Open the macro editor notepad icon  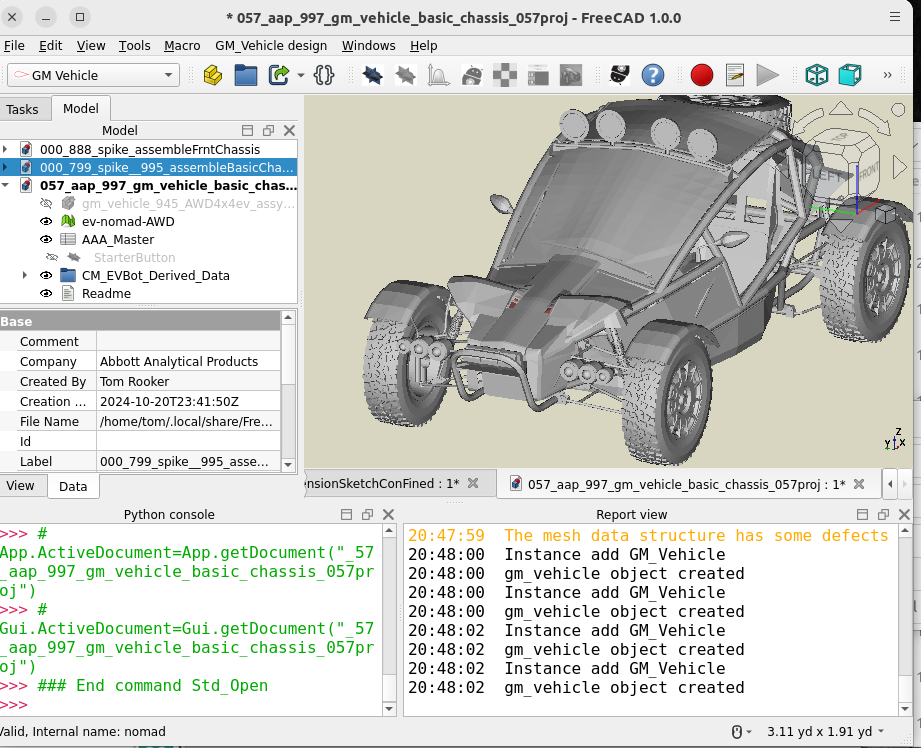click(x=735, y=75)
